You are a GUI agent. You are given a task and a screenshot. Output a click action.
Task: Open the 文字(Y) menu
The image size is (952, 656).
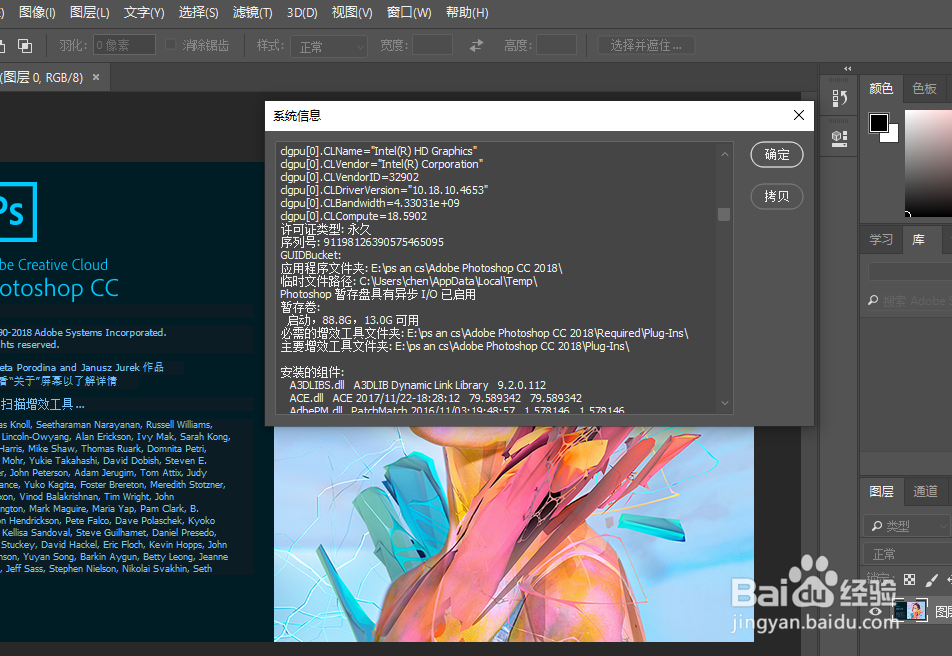click(144, 12)
